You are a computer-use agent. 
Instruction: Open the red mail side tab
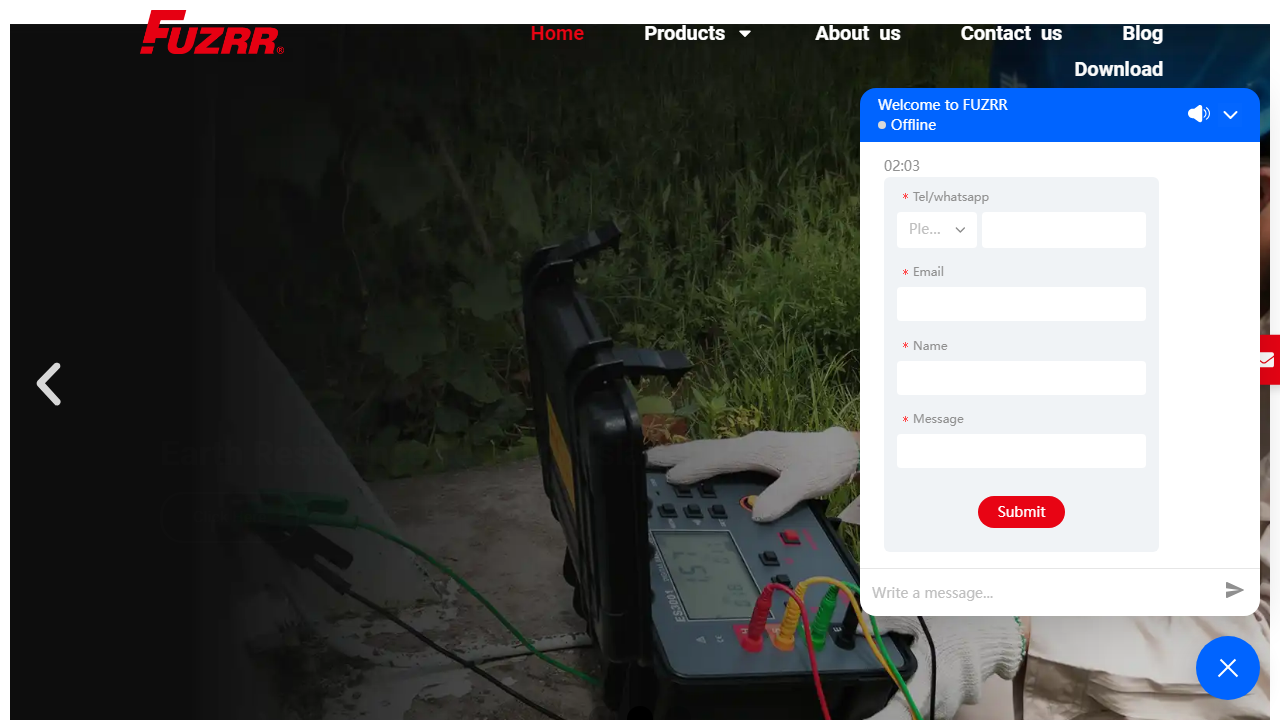point(1268,360)
